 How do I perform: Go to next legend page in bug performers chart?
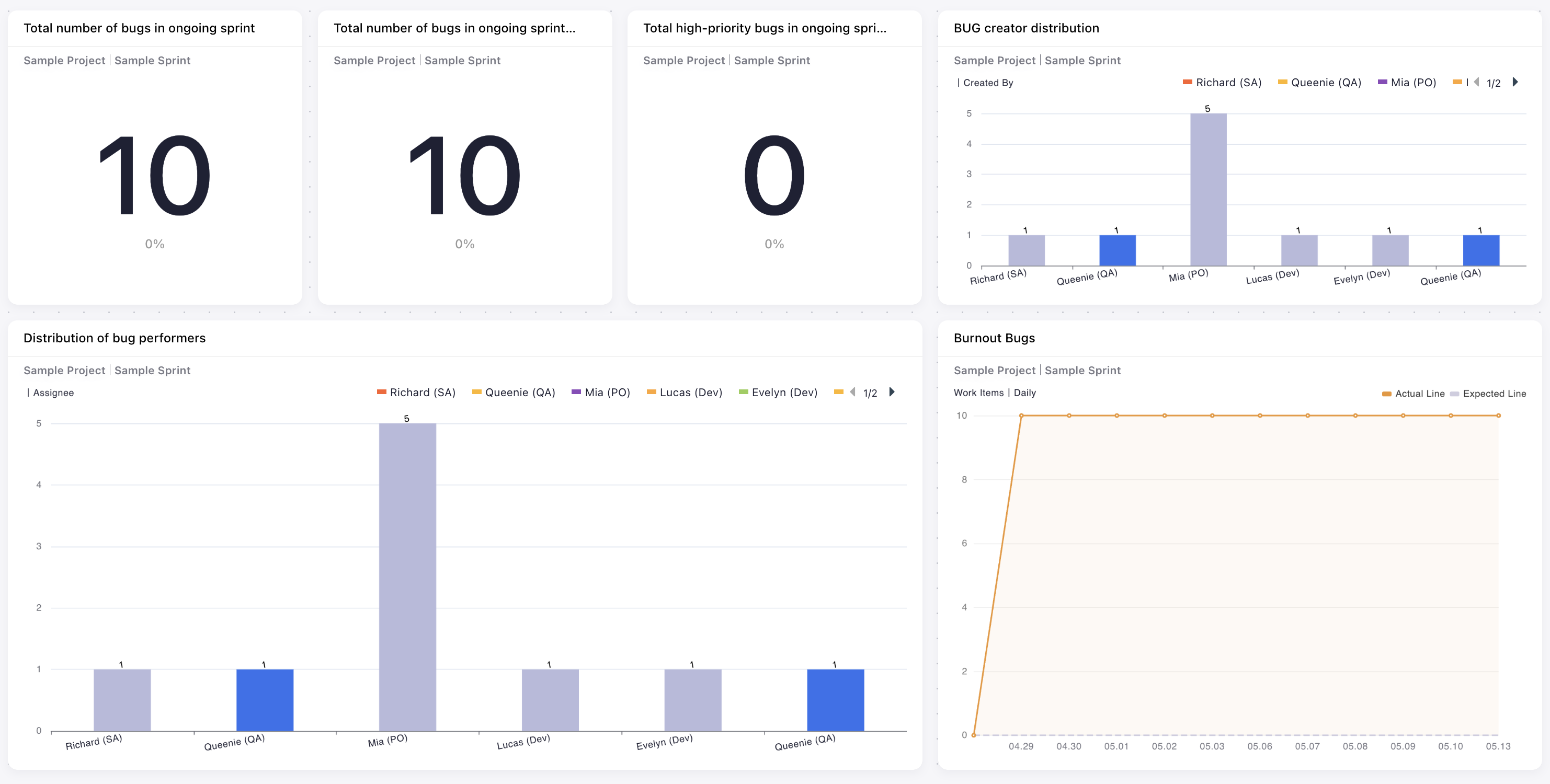[x=892, y=392]
